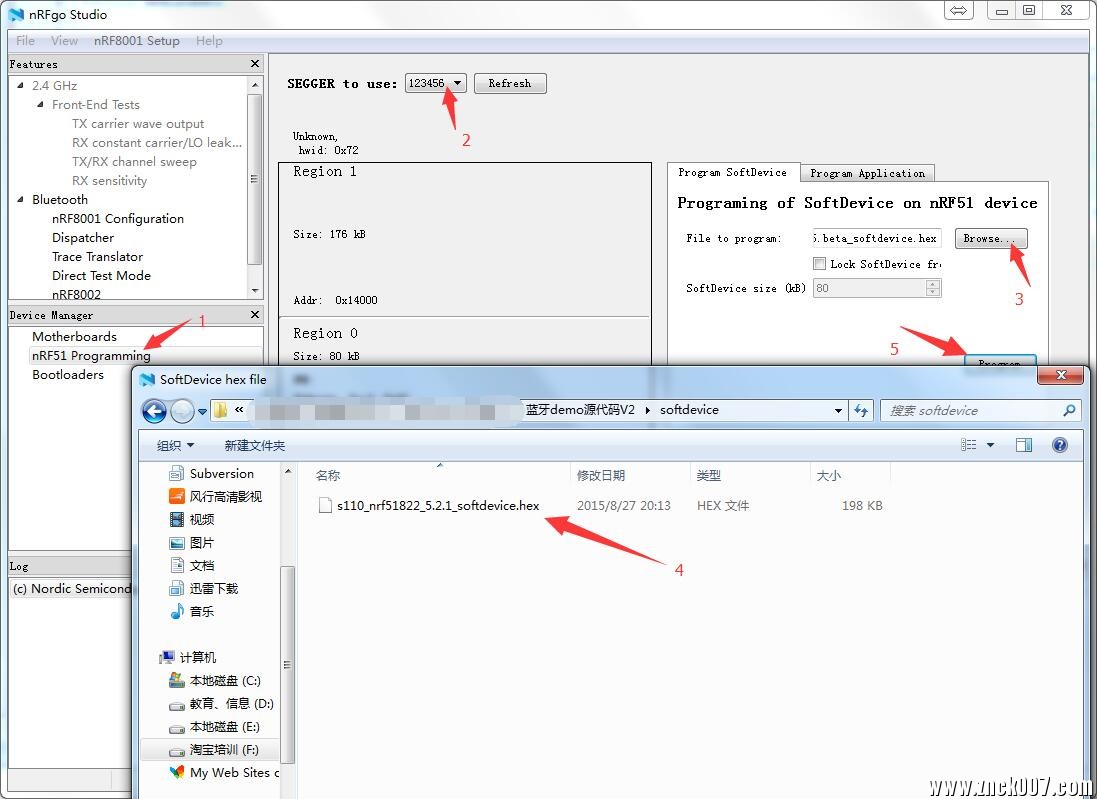Select Trace Translator tree item
Viewport: 1097px width, 799px height.
coord(97,257)
